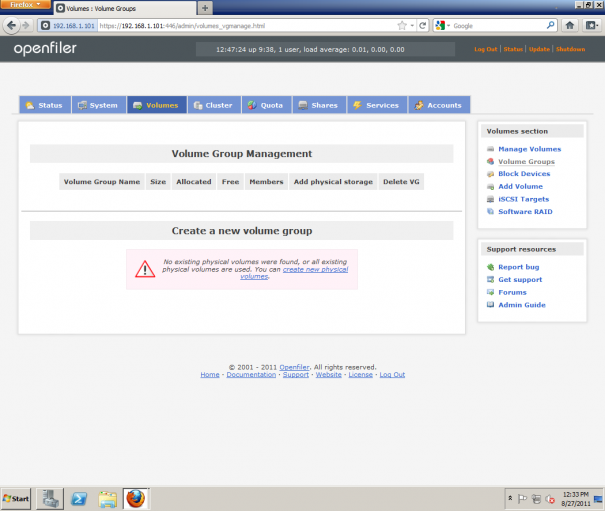
Task: Click the iSCSI Targets icon
Action: (490, 199)
